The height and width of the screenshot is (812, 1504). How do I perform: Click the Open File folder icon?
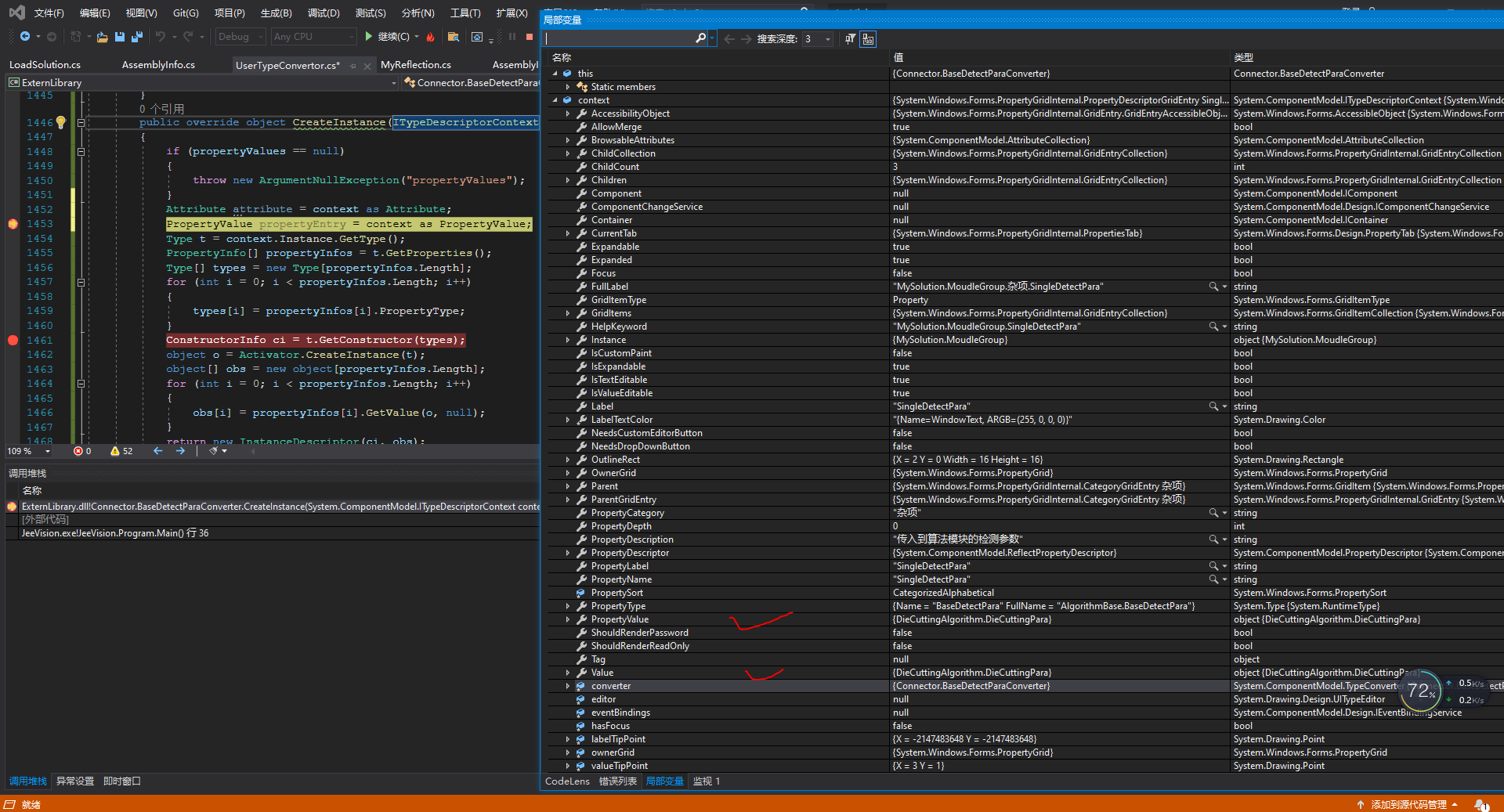pyautogui.click(x=102, y=37)
